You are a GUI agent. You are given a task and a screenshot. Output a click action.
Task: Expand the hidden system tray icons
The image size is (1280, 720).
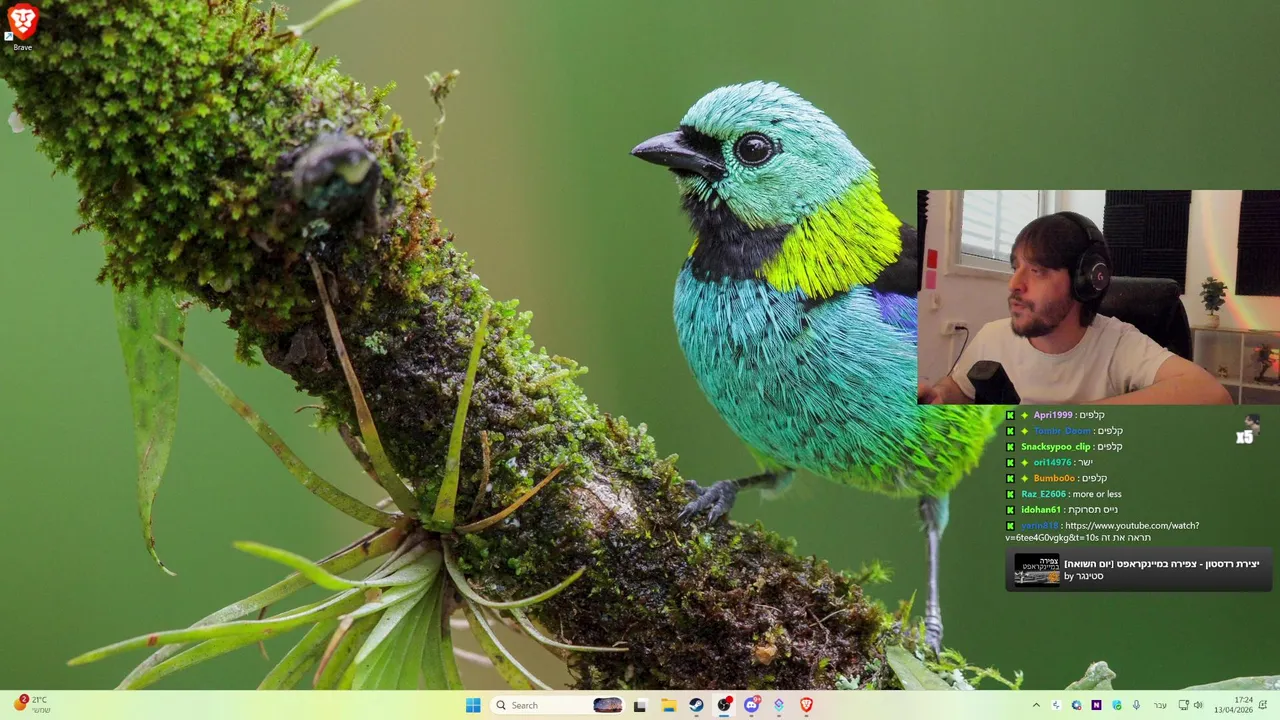click(x=1036, y=705)
